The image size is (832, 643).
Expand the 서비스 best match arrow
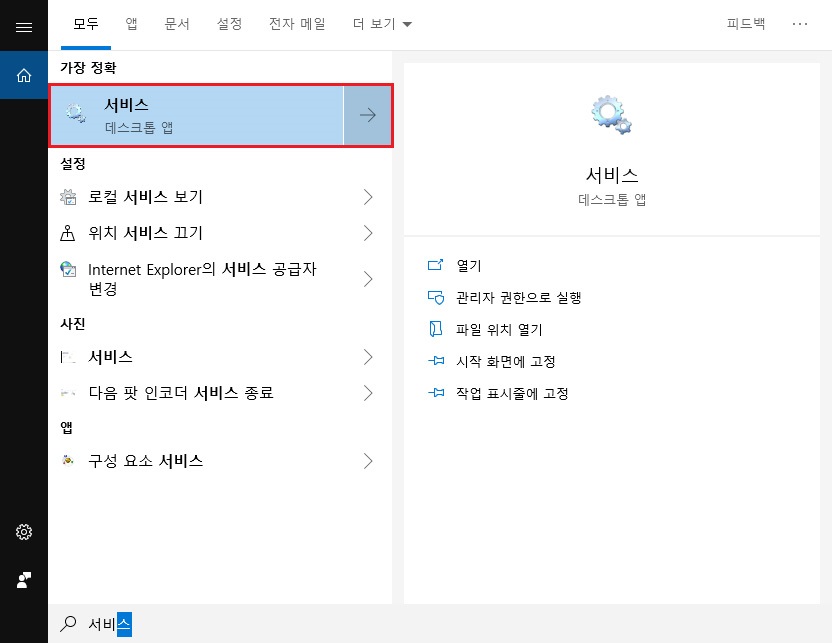click(x=367, y=115)
